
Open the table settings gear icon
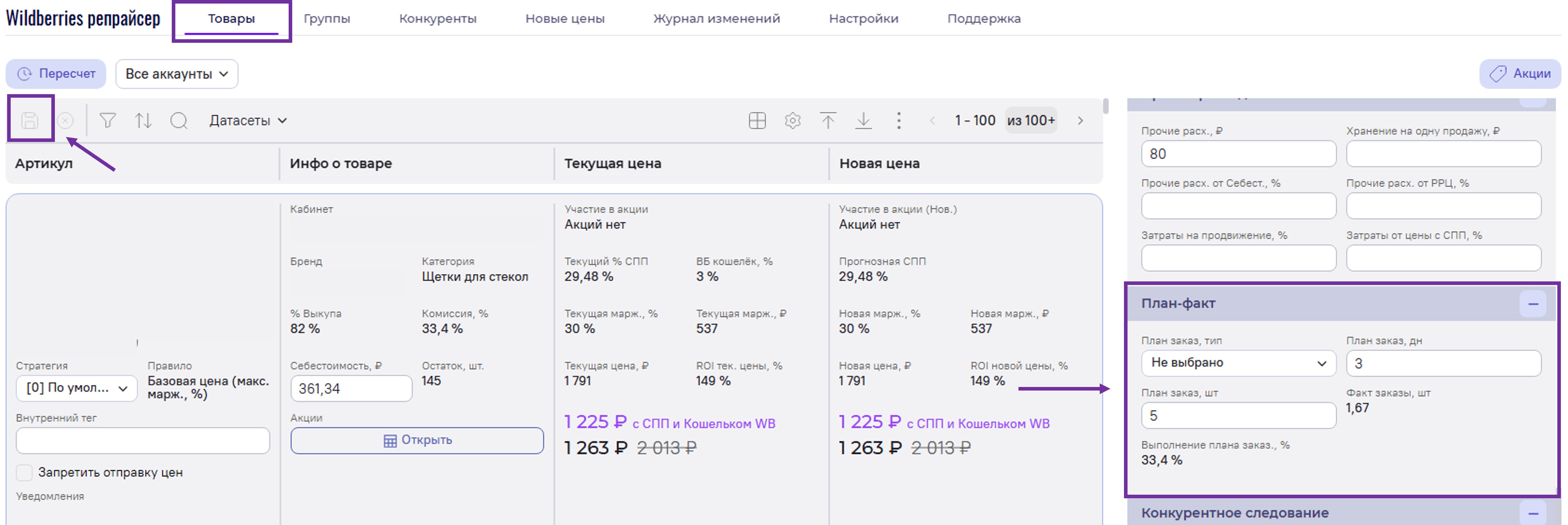[x=792, y=121]
